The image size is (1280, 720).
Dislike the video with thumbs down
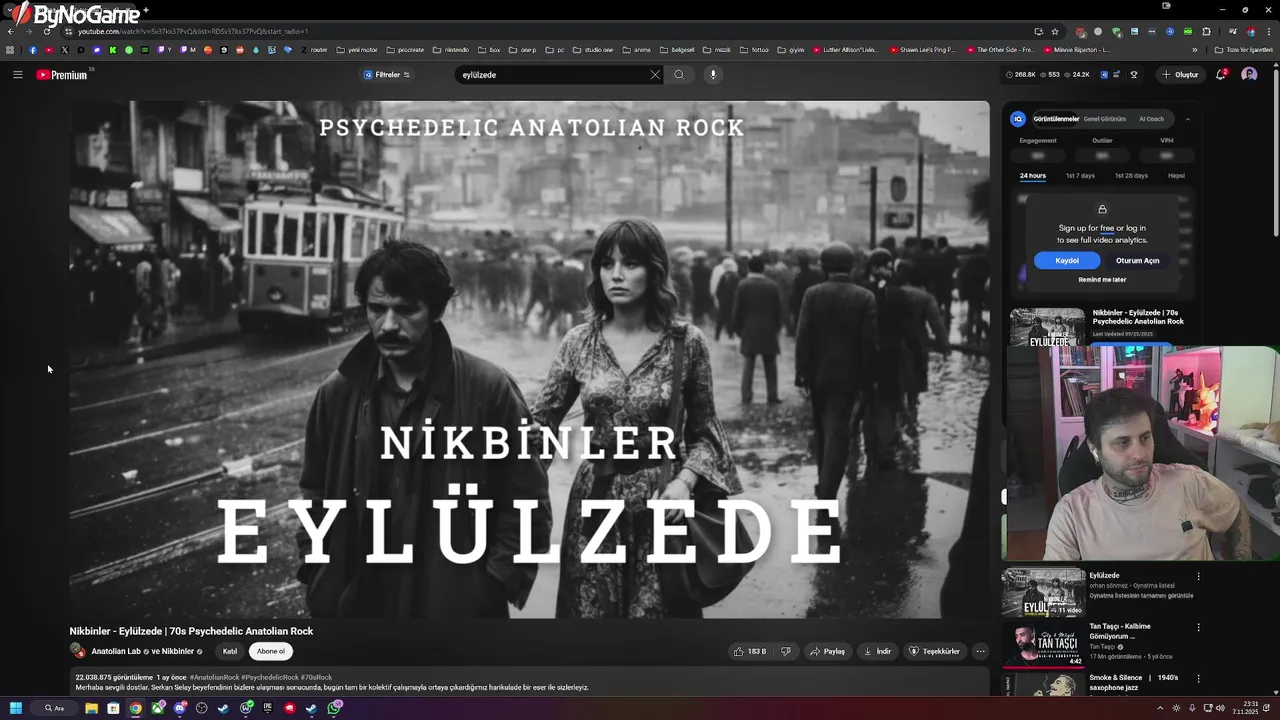[786, 652]
